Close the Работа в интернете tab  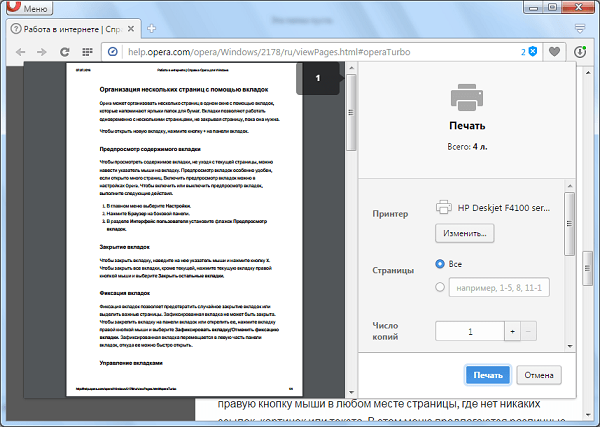131,29
